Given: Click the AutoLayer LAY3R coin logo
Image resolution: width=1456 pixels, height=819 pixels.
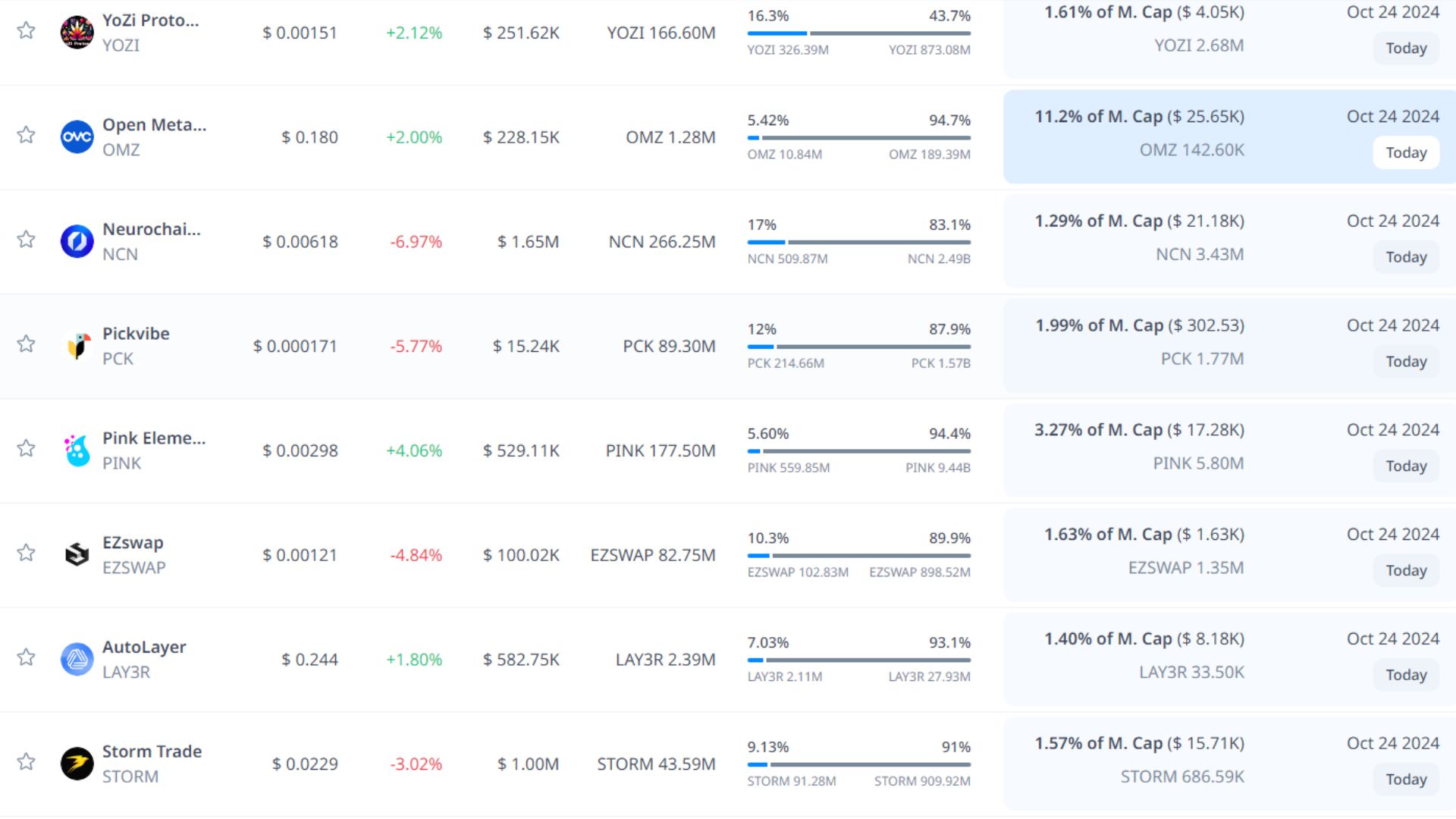Looking at the screenshot, I should (77, 659).
